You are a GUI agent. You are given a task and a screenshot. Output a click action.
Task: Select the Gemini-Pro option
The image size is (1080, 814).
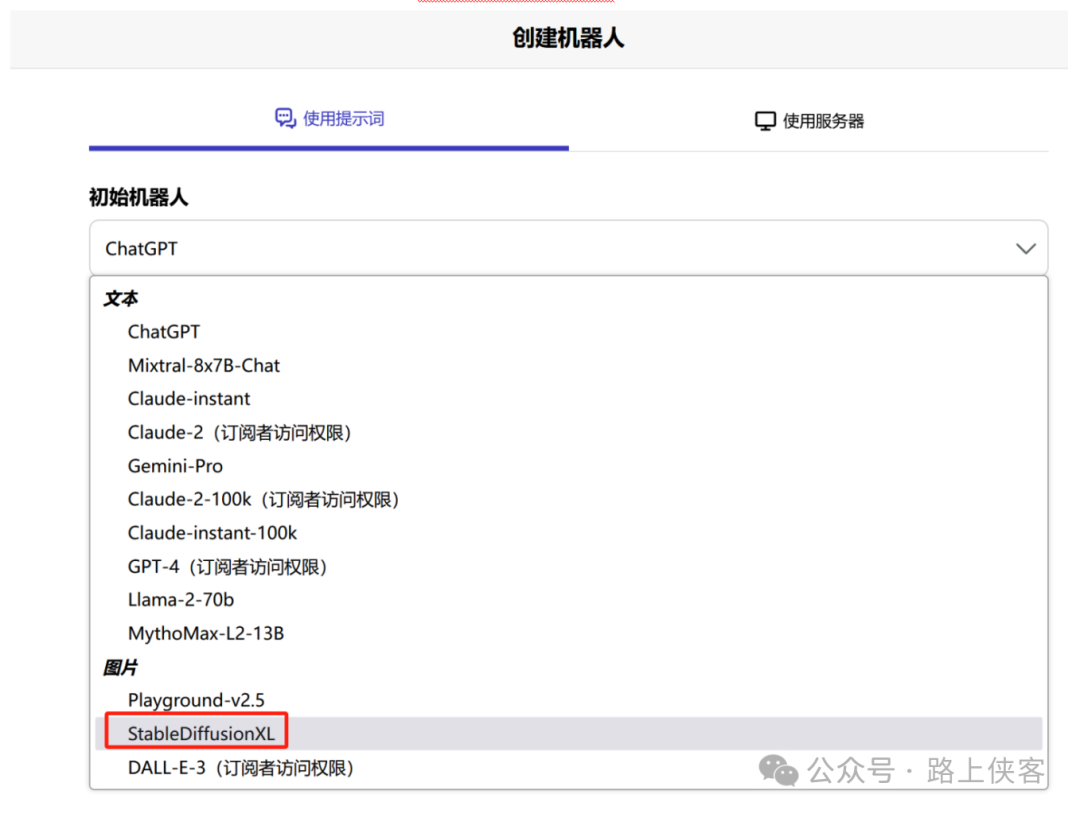pos(568,466)
